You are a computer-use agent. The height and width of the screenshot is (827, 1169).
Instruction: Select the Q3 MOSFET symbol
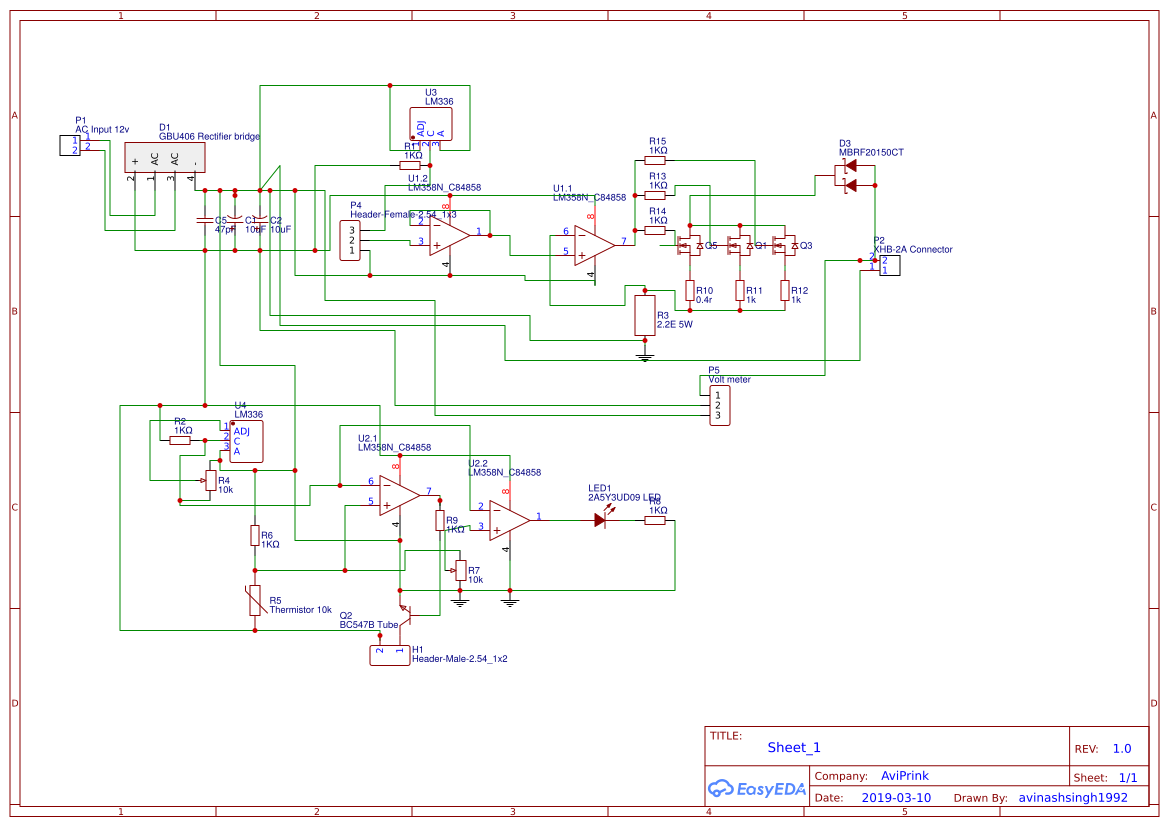coord(784,245)
